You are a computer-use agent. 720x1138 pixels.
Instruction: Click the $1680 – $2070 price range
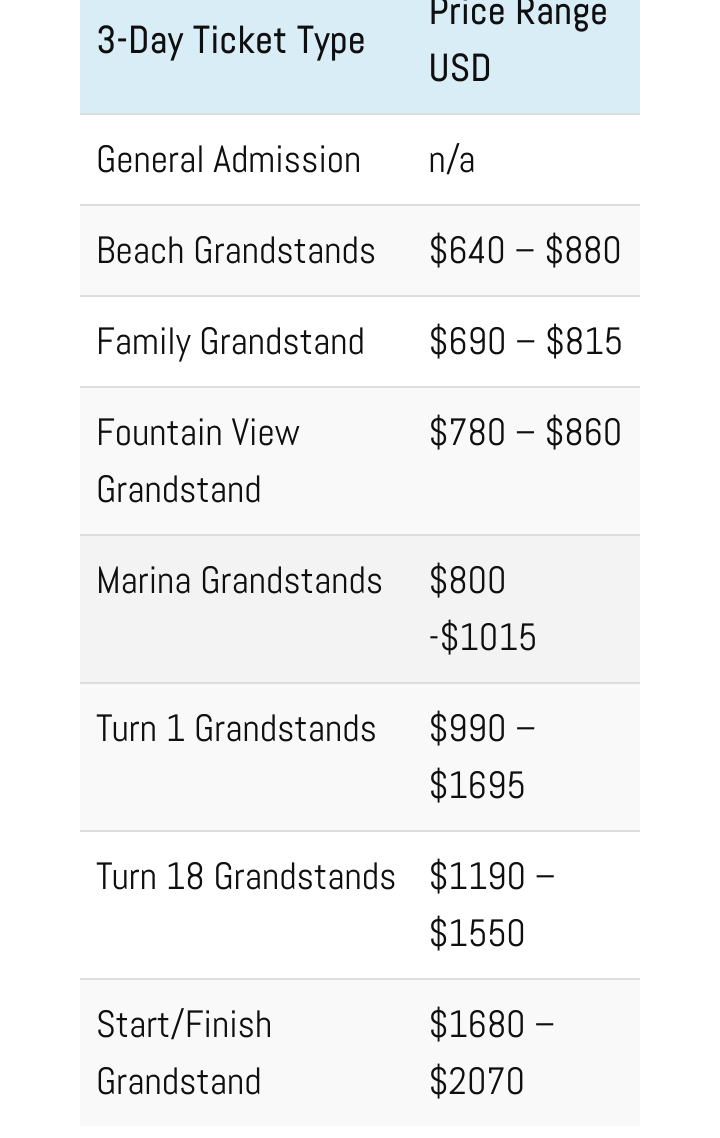point(491,1053)
